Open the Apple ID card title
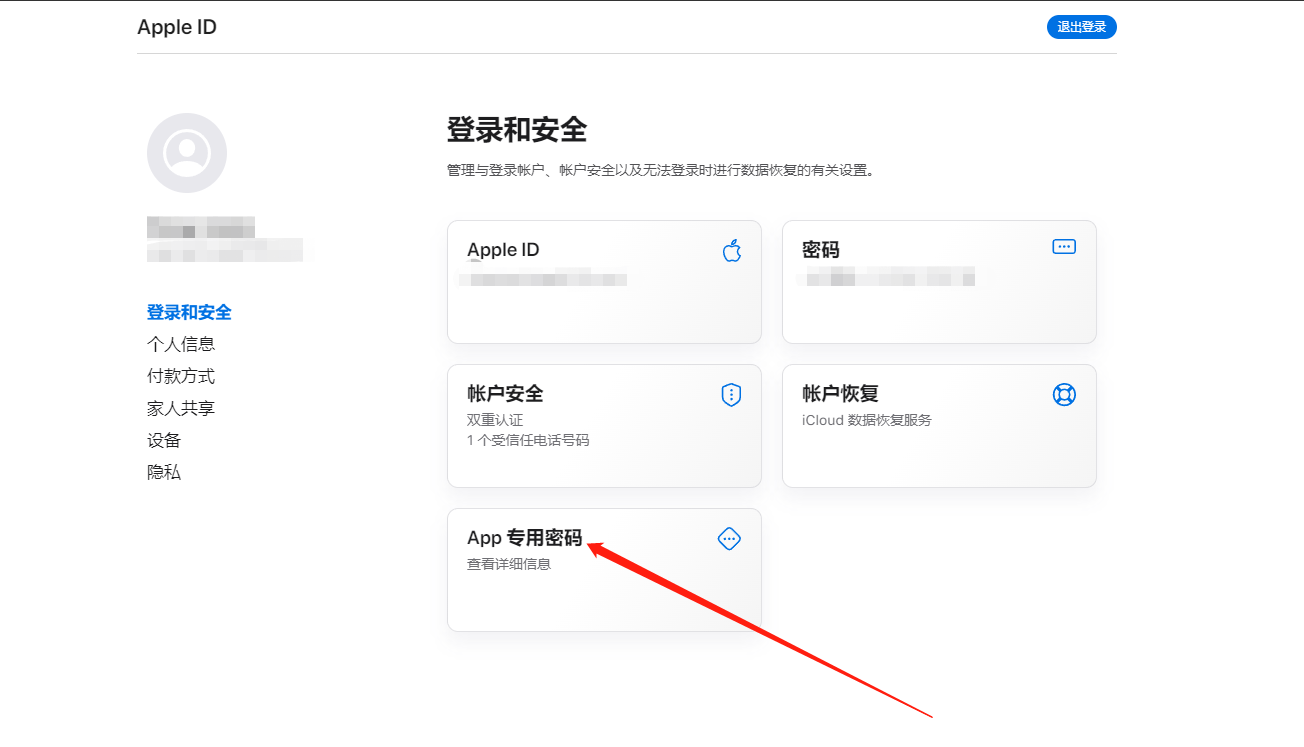1304x747 pixels. click(x=503, y=250)
